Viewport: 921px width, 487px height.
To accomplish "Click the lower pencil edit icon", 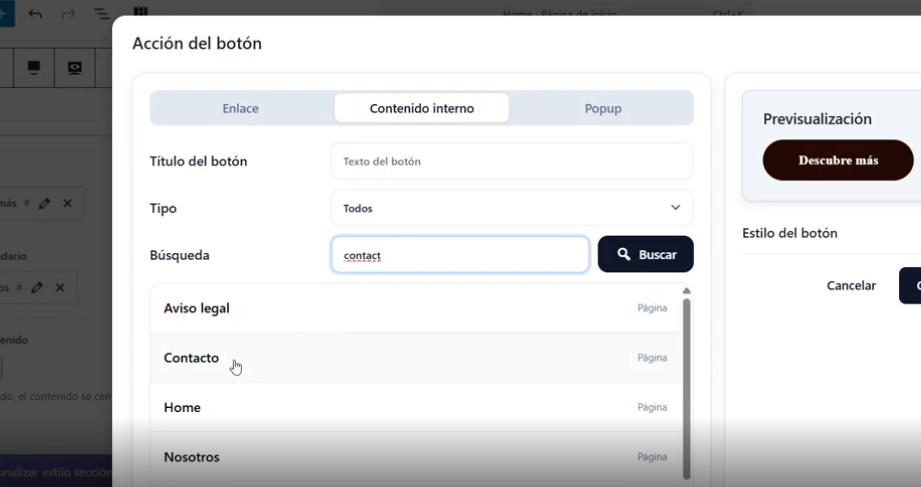I will point(37,287).
